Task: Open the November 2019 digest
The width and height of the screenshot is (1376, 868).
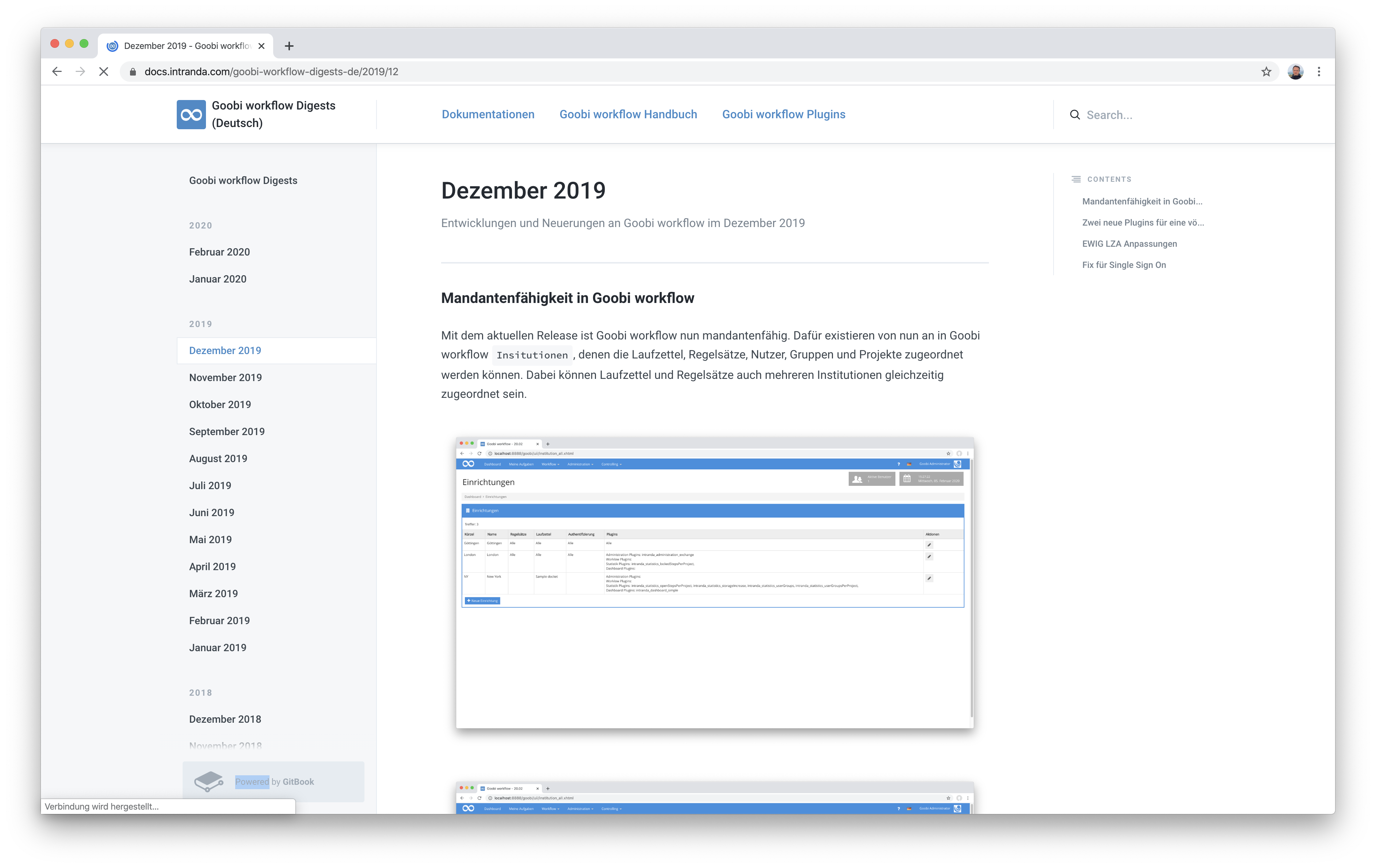Action: (225, 377)
